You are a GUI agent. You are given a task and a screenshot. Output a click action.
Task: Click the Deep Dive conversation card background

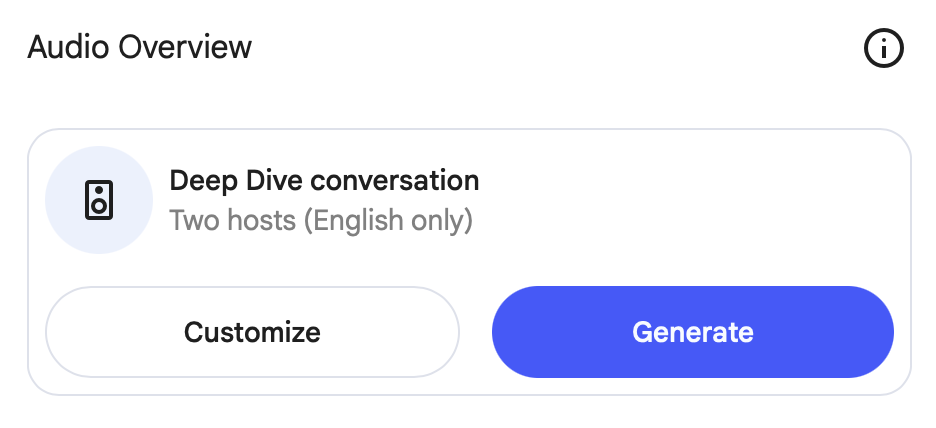(x=680, y=200)
